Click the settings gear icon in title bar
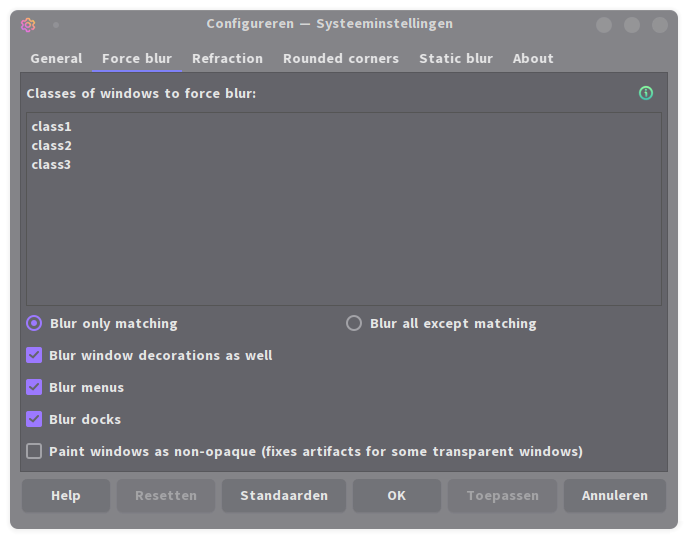 (28, 24)
